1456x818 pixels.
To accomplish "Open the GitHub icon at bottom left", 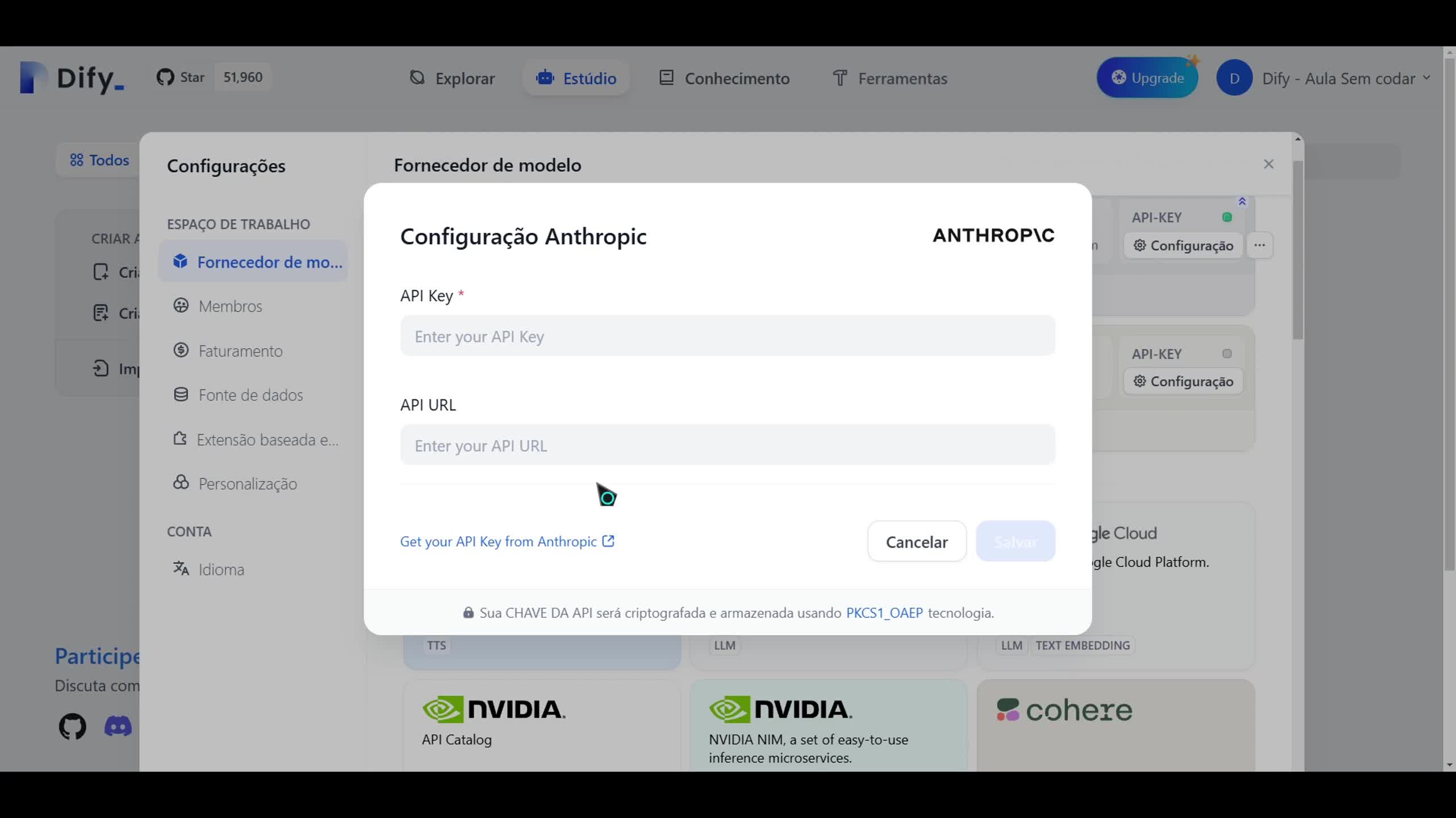I will pyautogui.click(x=73, y=727).
